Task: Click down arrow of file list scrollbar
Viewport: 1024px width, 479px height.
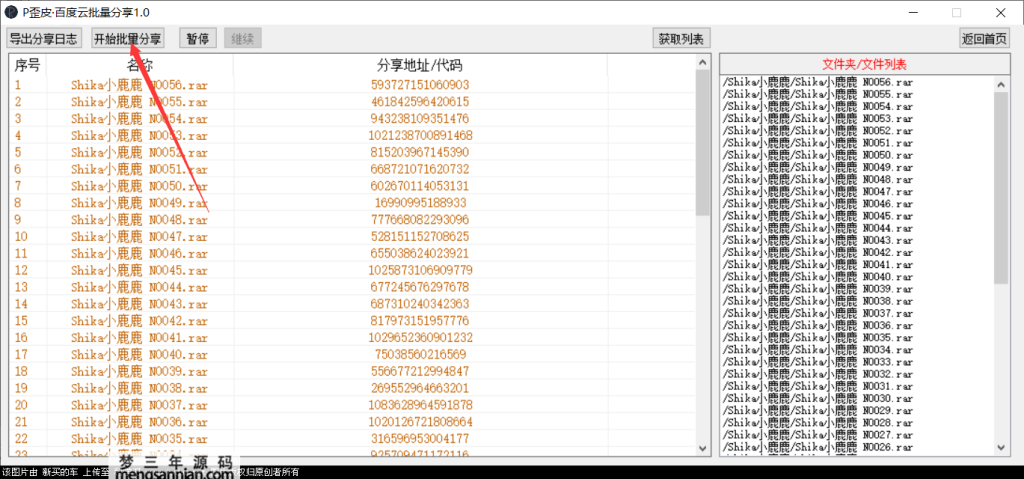Action: point(1002,448)
